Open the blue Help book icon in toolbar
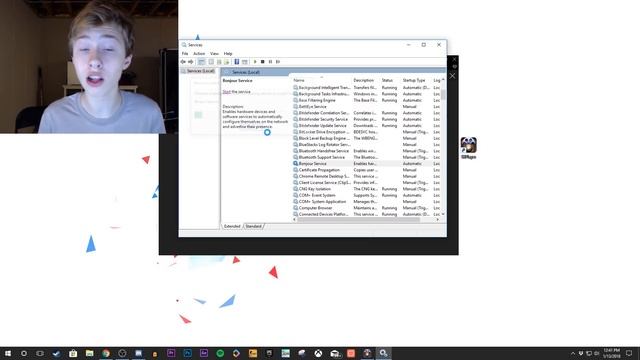This screenshot has height=360, width=640. pos(236,62)
